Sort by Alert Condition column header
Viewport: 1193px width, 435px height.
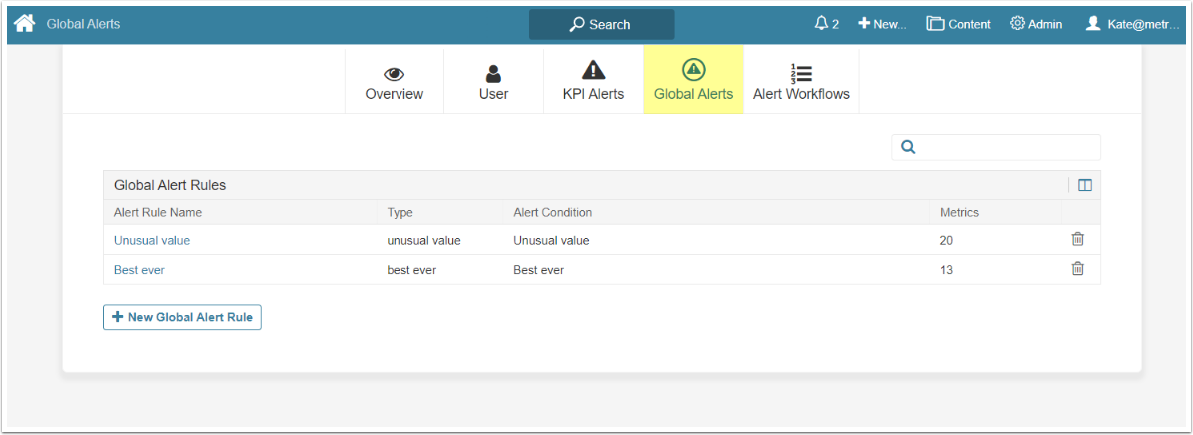[x=552, y=212]
